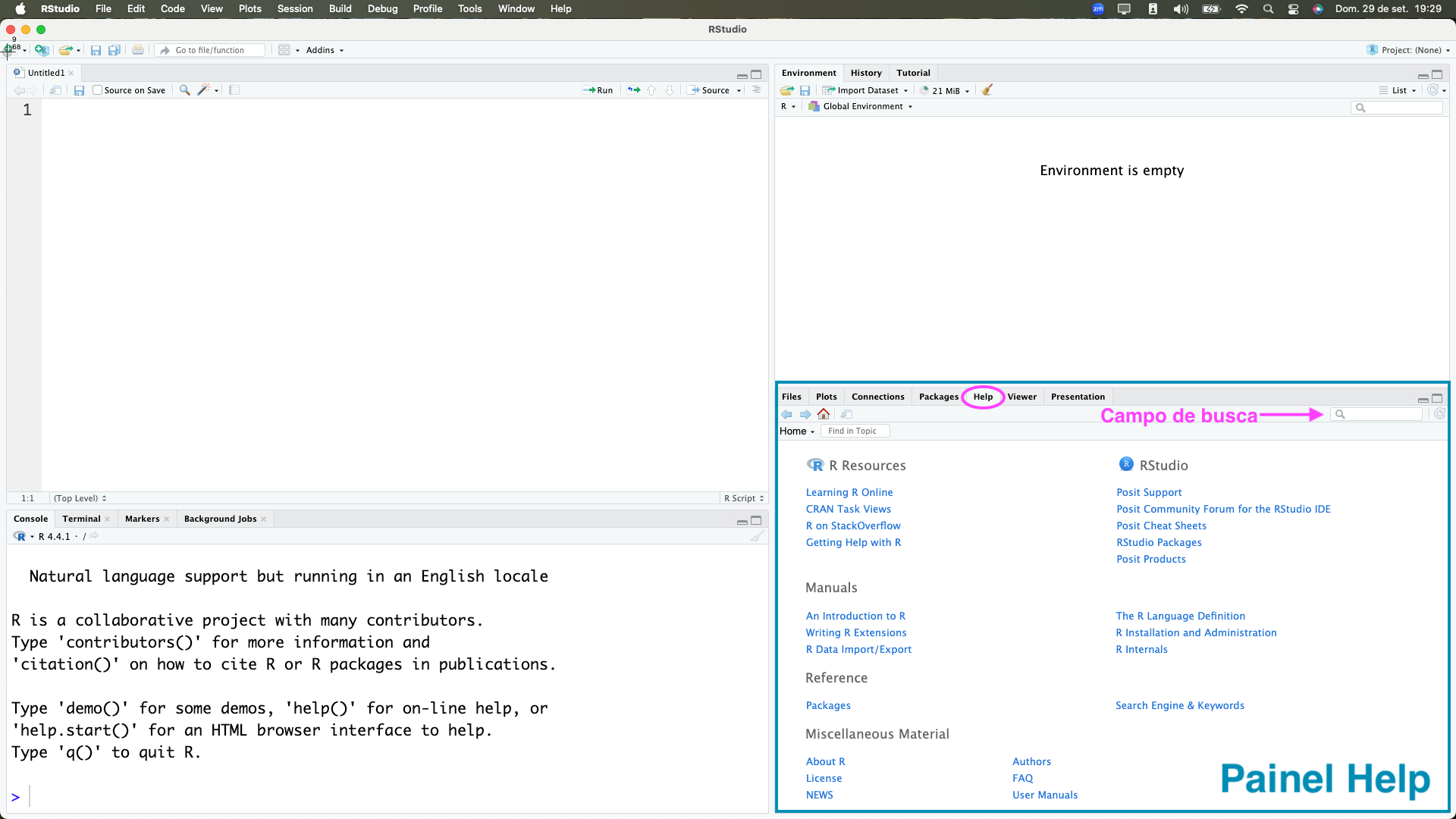This screenshot has width=1456, height=819.
Task: Click the code tools magic wand
Action: (x=203, y=90)
